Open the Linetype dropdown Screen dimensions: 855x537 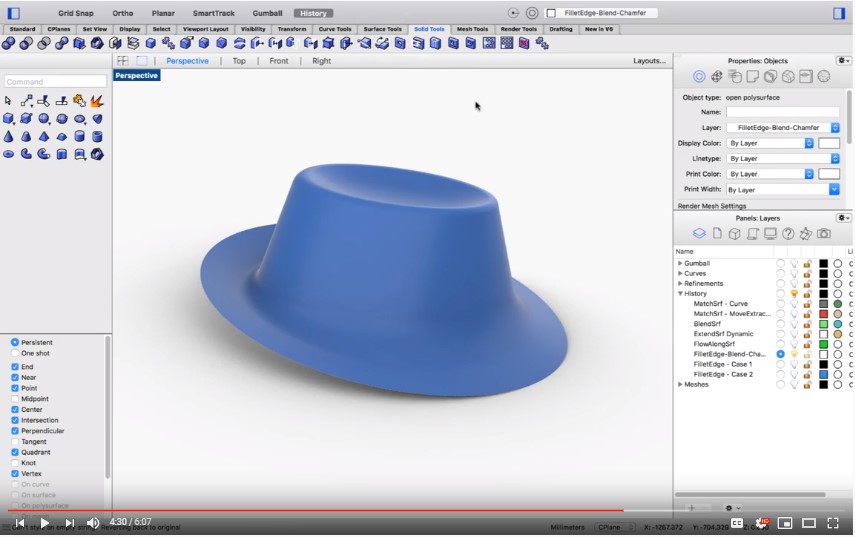click(x=783, y=158)
